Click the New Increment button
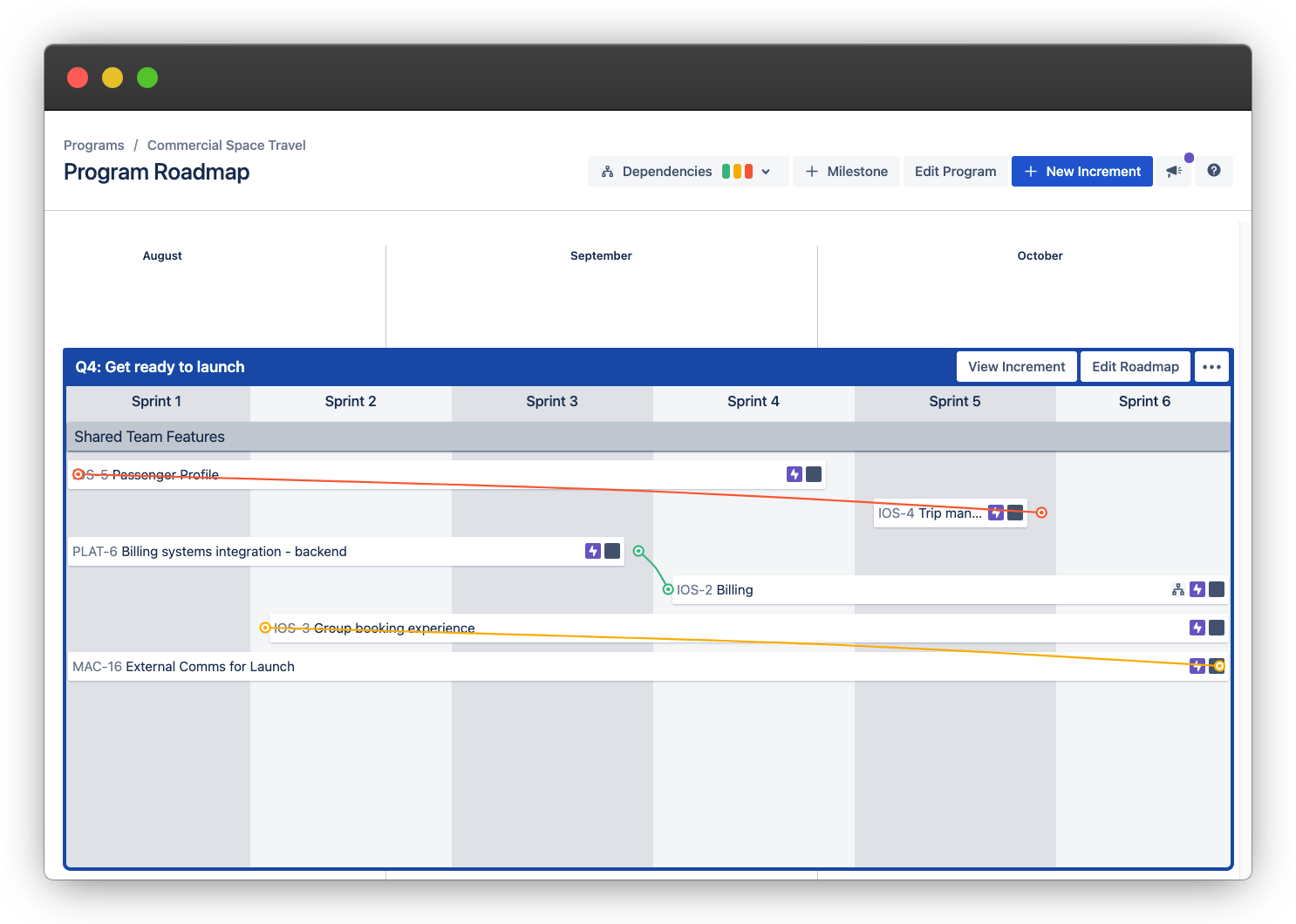Image resolution: width=1296 pixels, height=924 pixels. tap(1081, 171)
